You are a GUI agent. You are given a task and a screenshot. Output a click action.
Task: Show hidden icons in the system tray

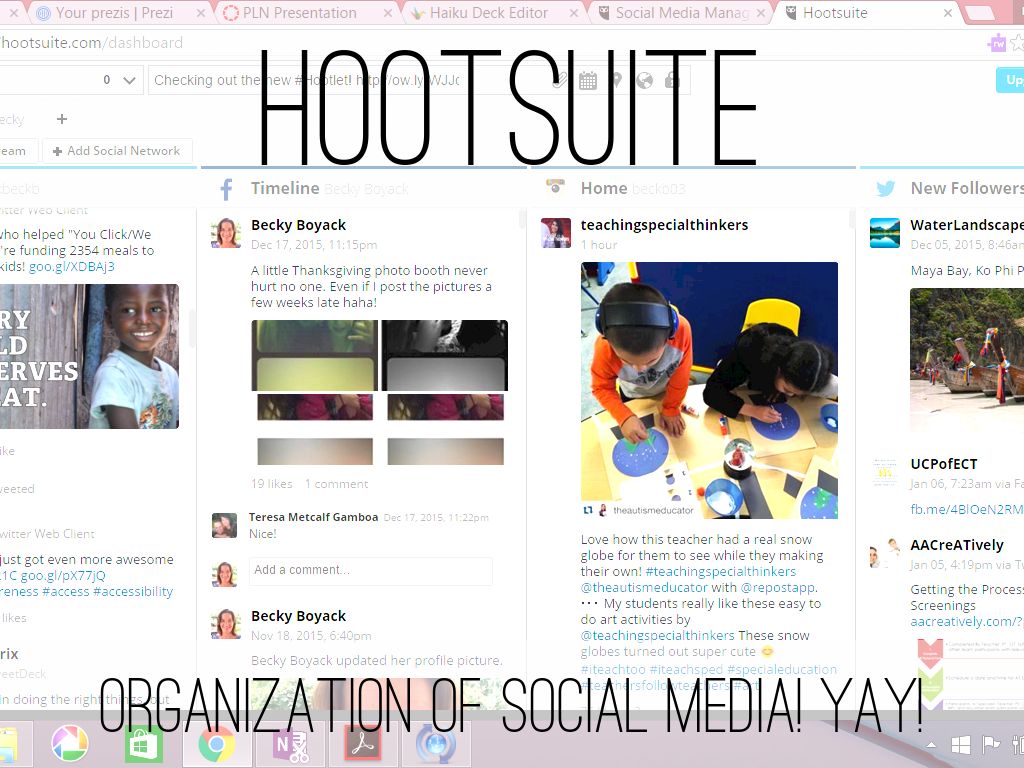932,745
